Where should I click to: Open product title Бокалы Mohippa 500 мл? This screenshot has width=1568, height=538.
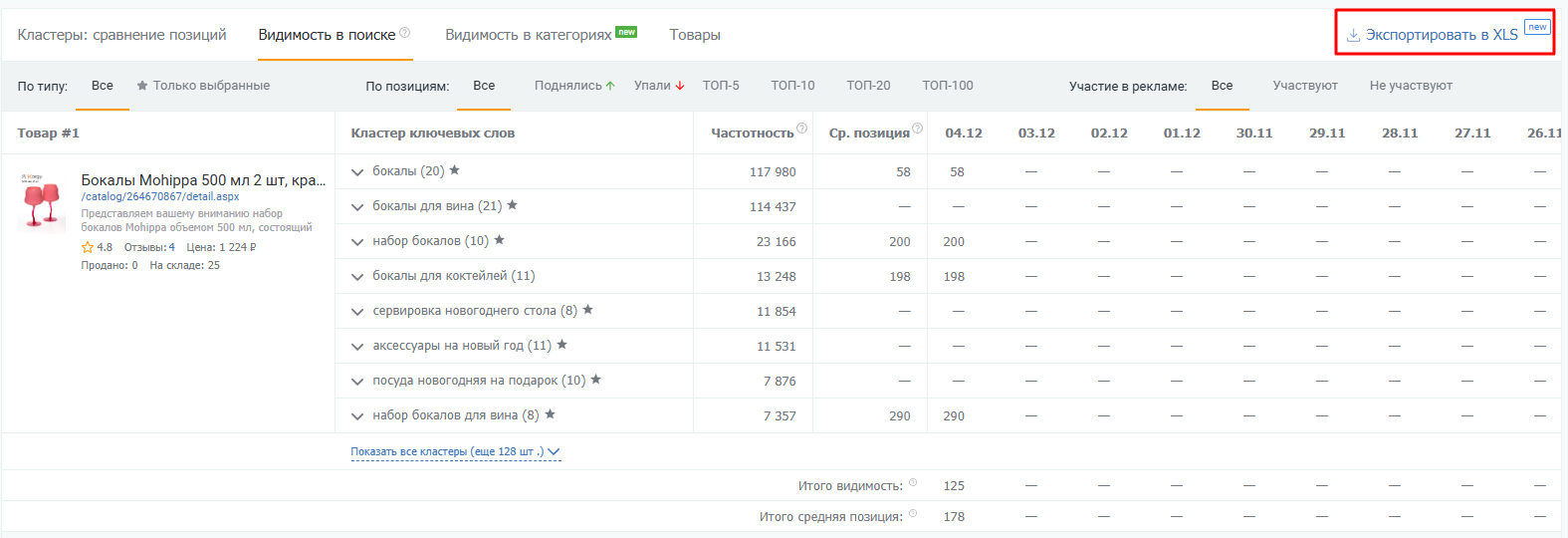click(203, 180)
